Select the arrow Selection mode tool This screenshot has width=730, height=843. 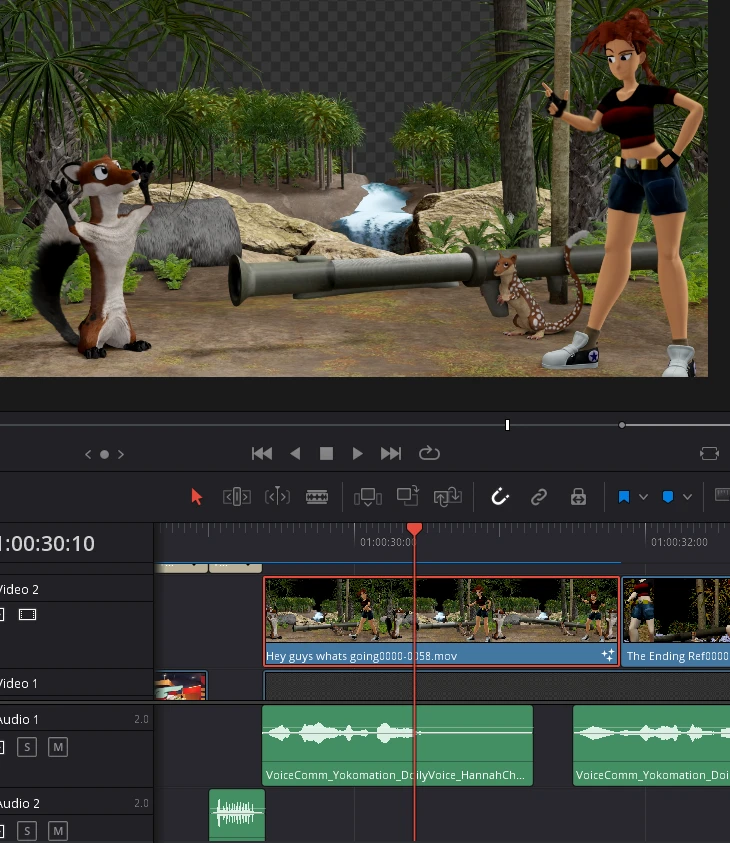coord(197,497)
